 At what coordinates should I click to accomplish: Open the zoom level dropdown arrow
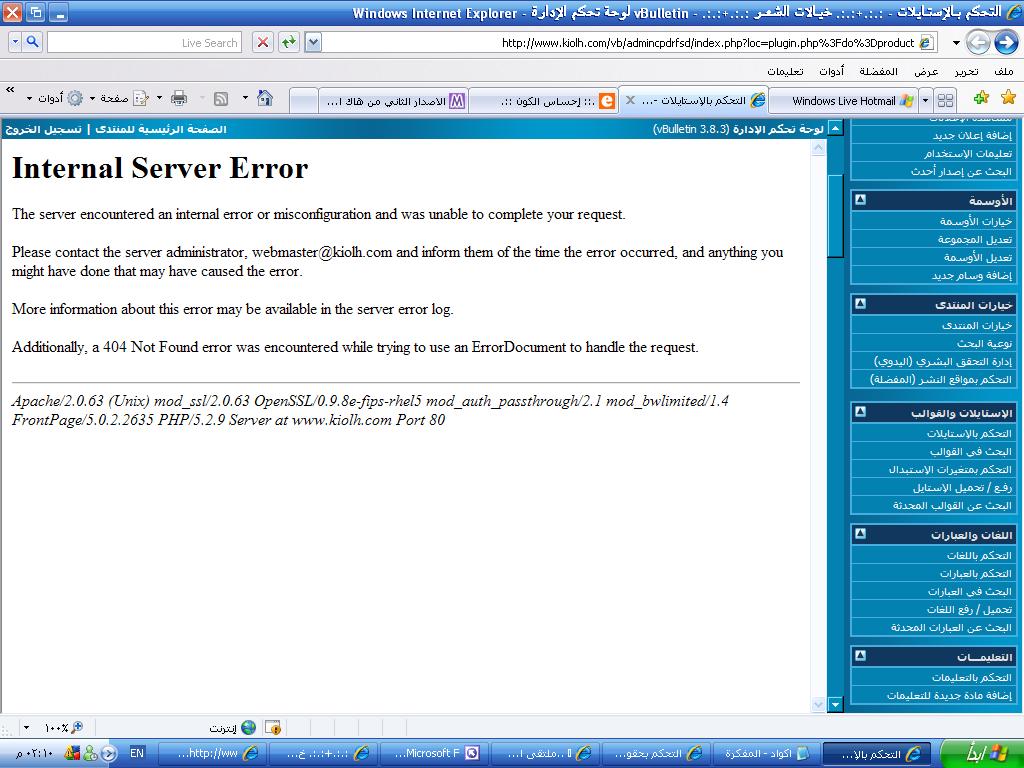coord(26,727)
